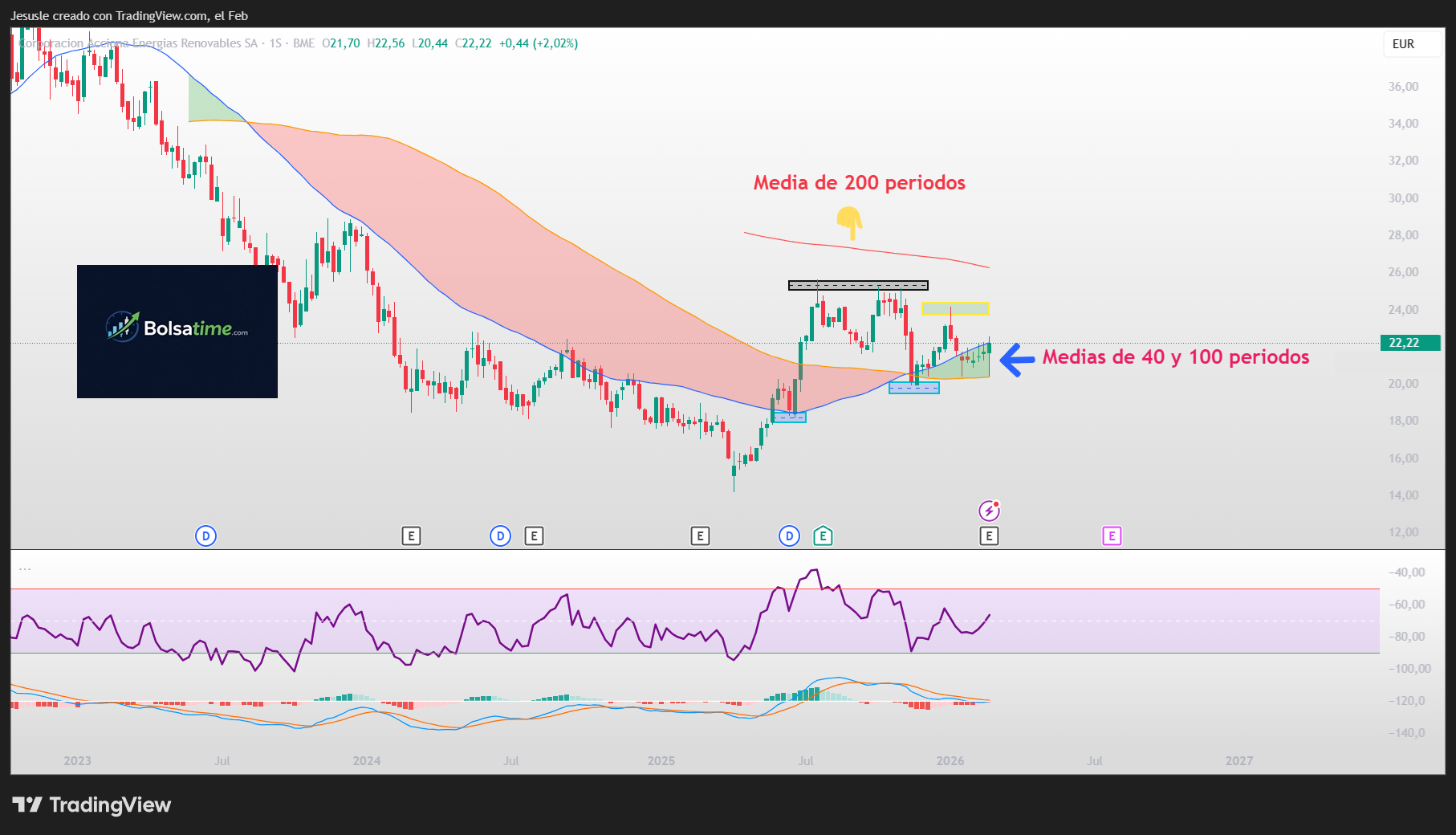Click the 1S weekly interval in the chart header

click(275, 43)
